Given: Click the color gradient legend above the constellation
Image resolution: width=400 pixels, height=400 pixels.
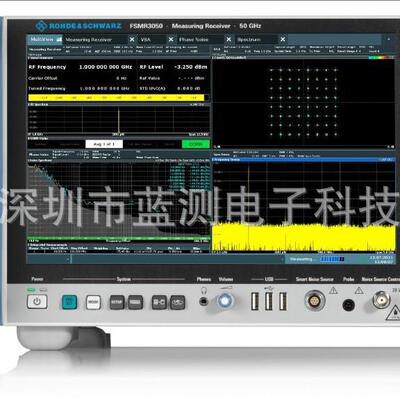Looking at the screenshot, I should [x=381, y=57].
